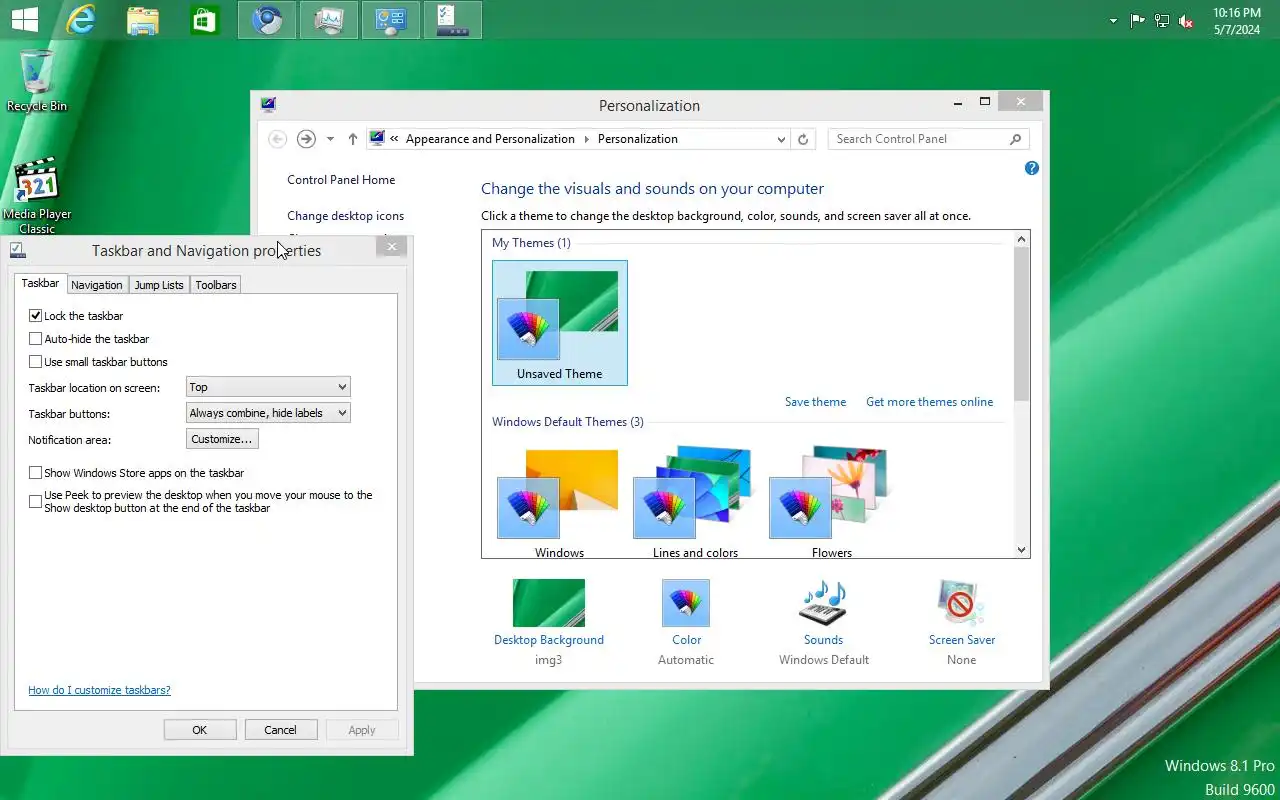The height and width of the screenshot is (800, 1280).
Task: Go back in Personalization window
Action: [x=278, y=139]
